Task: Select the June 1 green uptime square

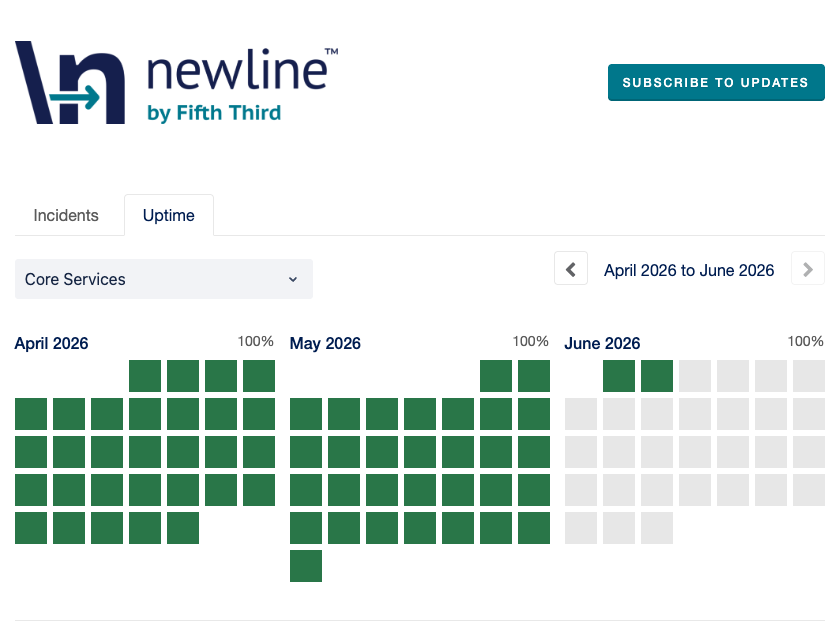Action: click(x=619, y=376)
